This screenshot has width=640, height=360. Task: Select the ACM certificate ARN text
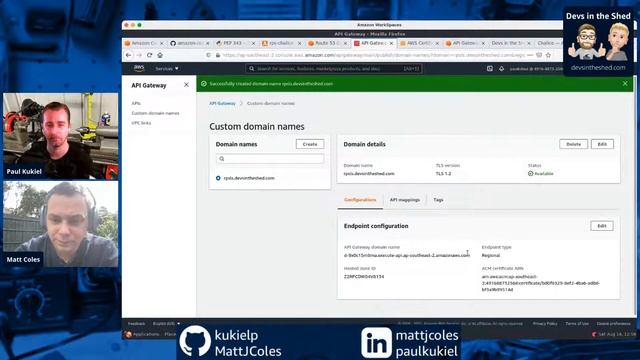pos(540,283)
